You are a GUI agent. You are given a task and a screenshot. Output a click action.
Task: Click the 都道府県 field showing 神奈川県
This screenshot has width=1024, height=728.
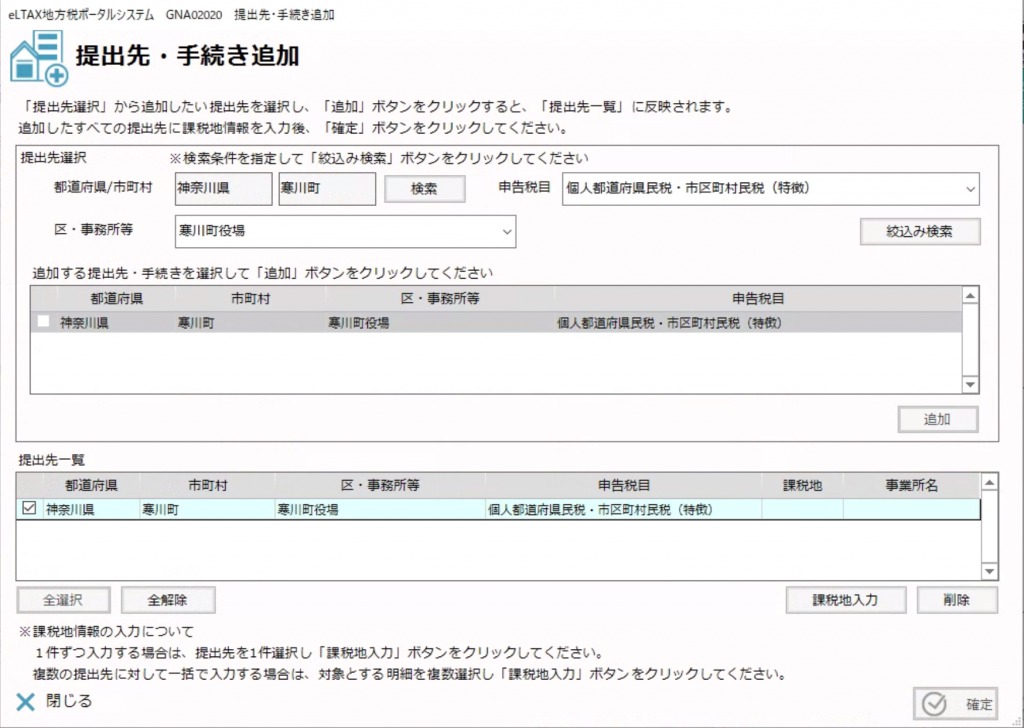(x=209, y=188)
